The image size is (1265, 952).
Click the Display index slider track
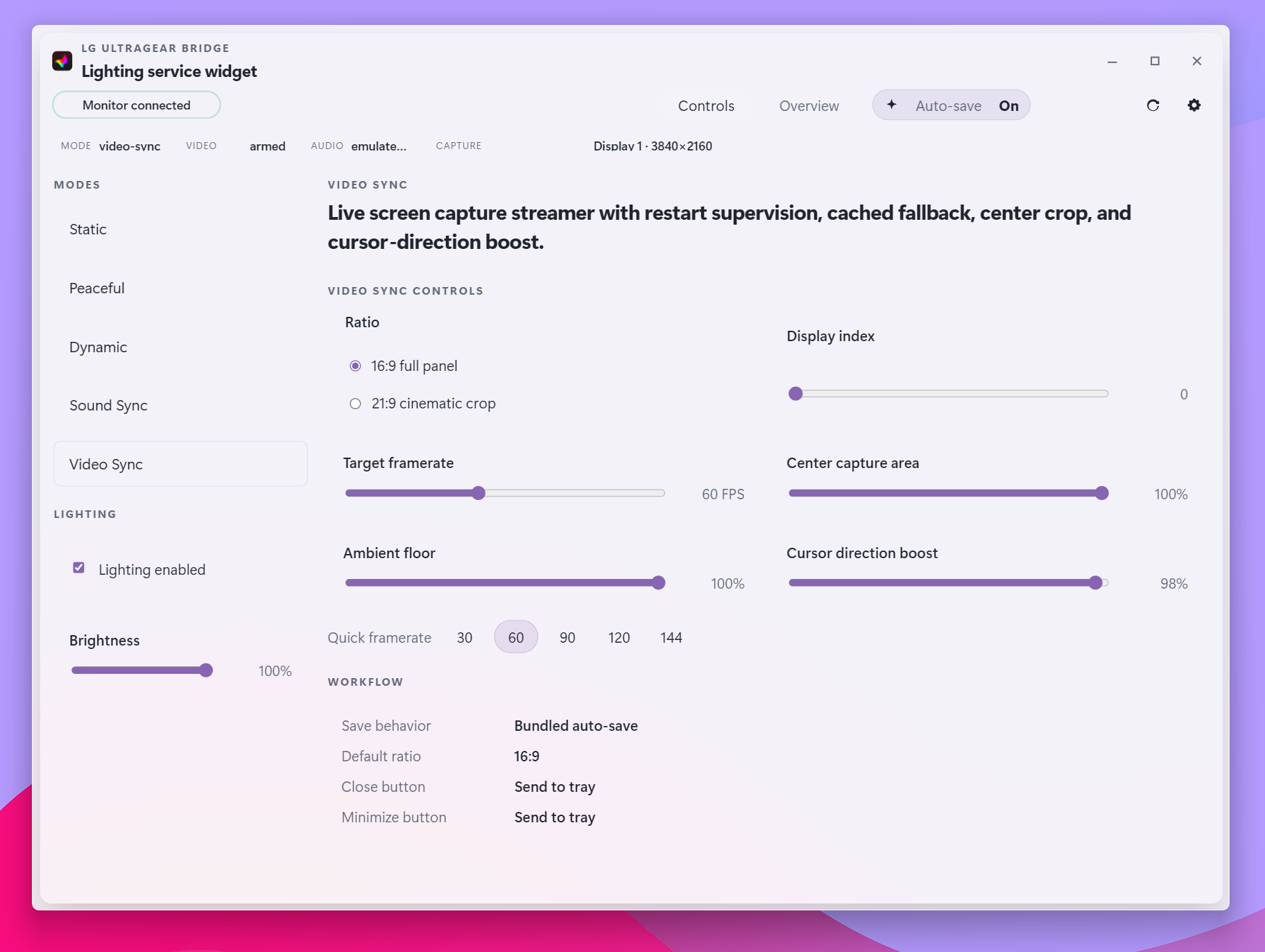pos(948,394)
